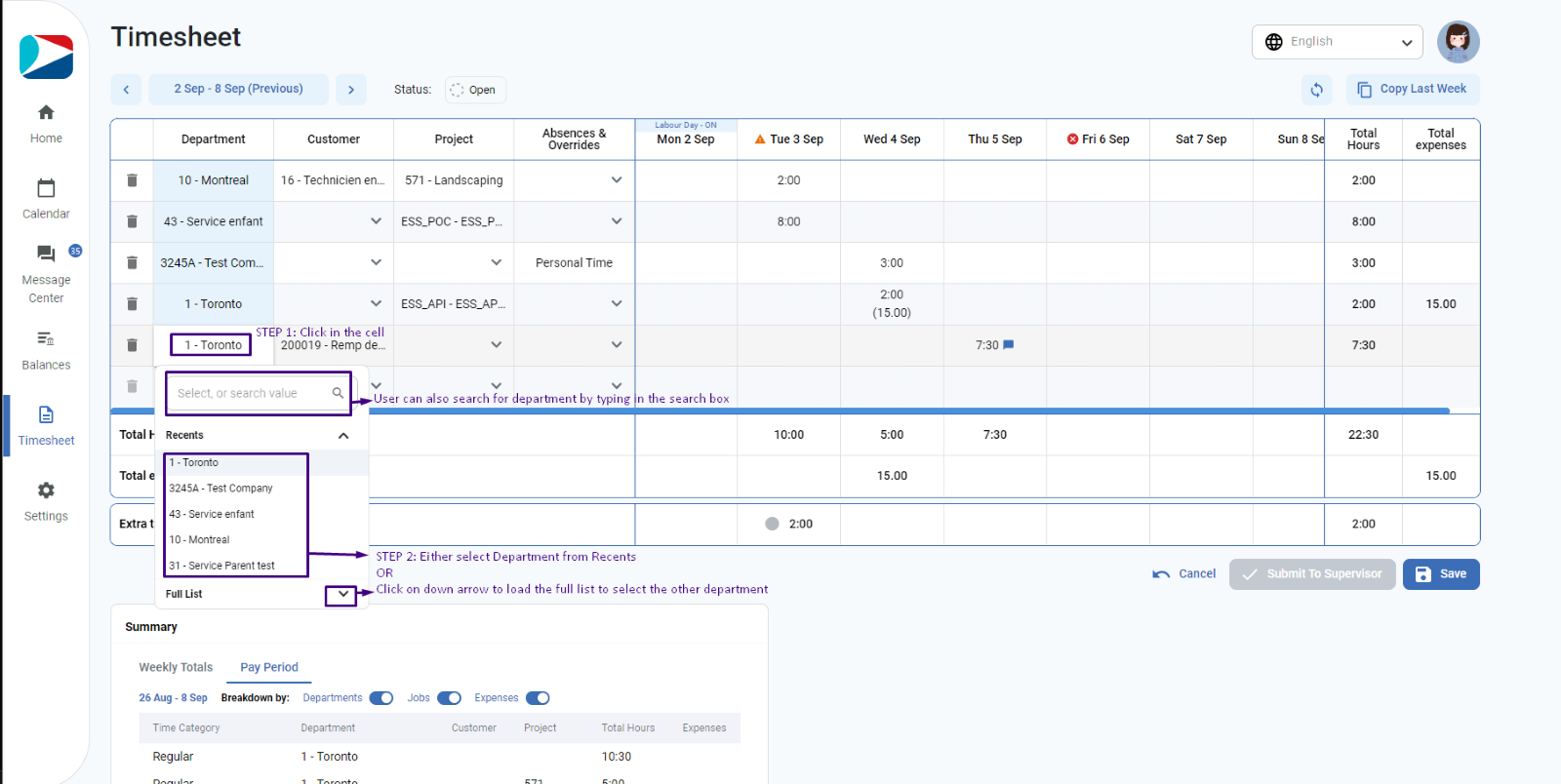Toggle the Jobs breakdown switch
Image resolution: width=1561 pixels, height=784 pixels.
(x=450, y=698)
